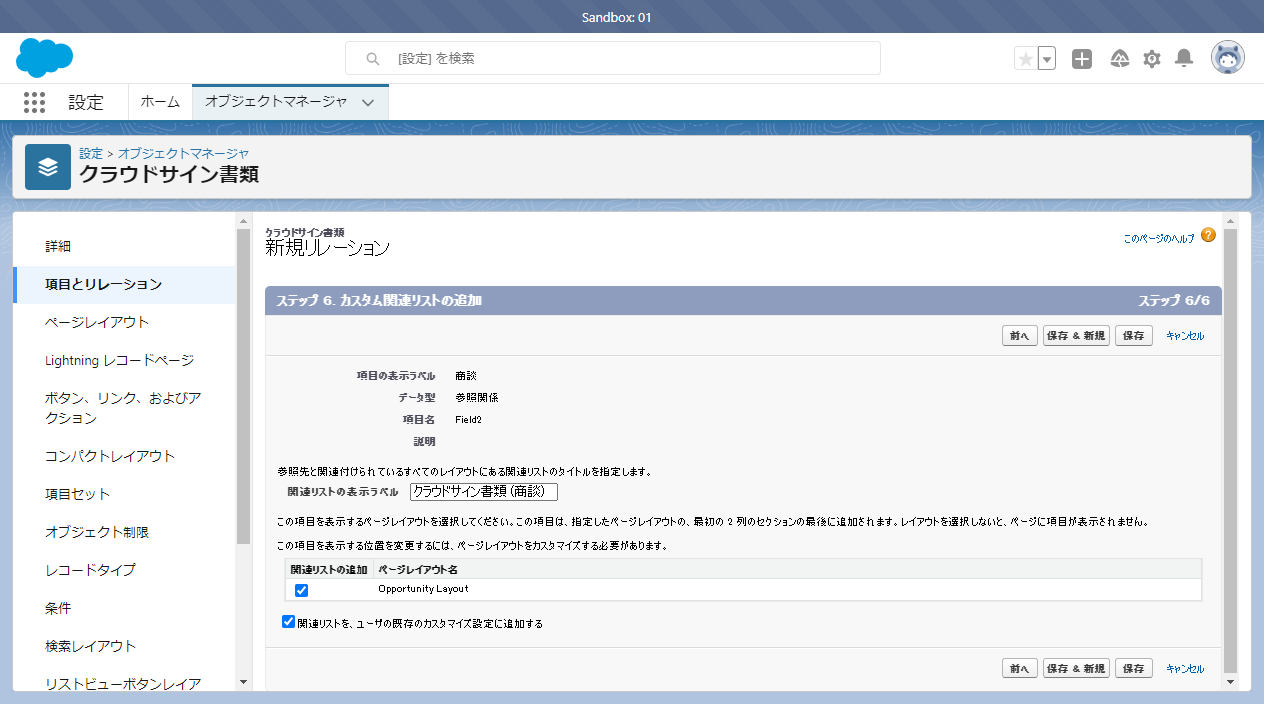The height and width of the screenshot is (704, 1264).
Task: Select the オブジェクトマネージャ tab
Action: tap(276, 102)
